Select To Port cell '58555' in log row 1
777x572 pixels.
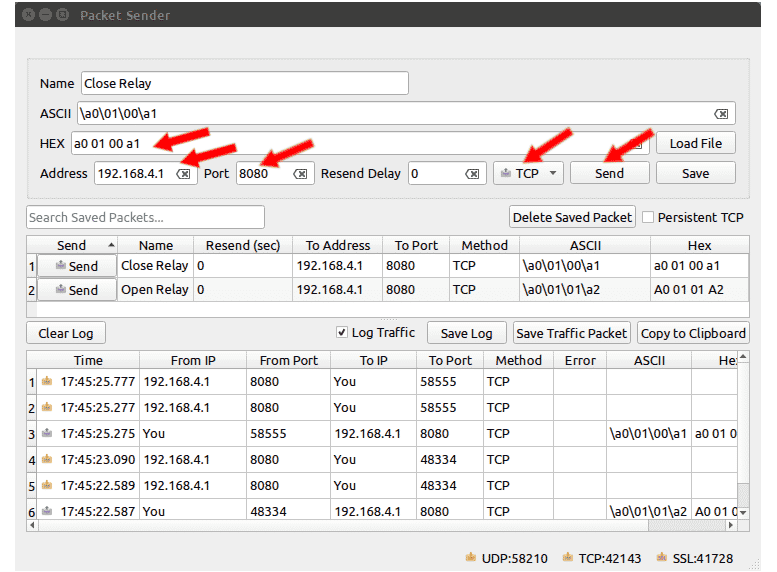pyautogui.click(x=449, y=382)
